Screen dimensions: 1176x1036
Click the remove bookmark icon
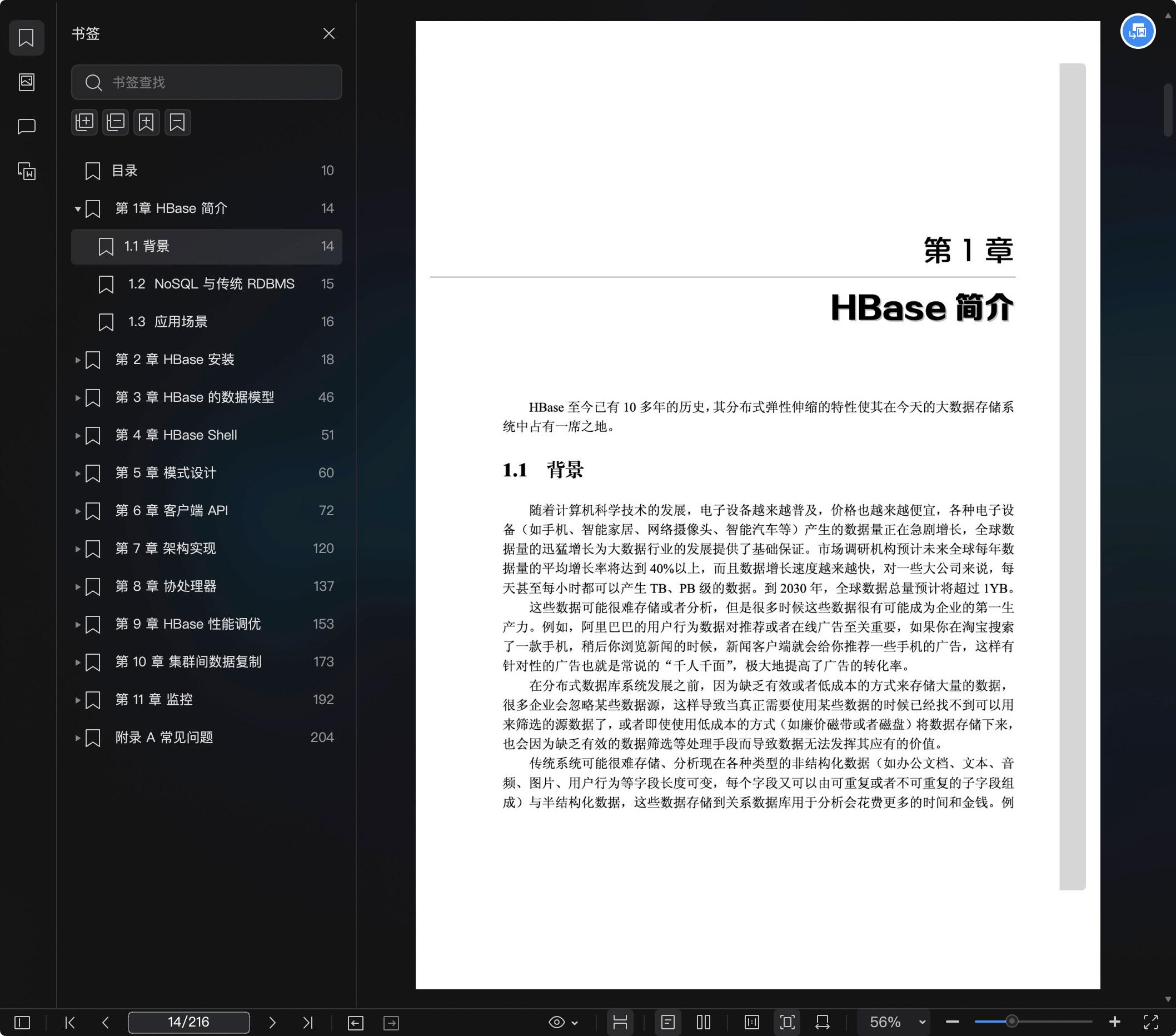click(177, 122)
